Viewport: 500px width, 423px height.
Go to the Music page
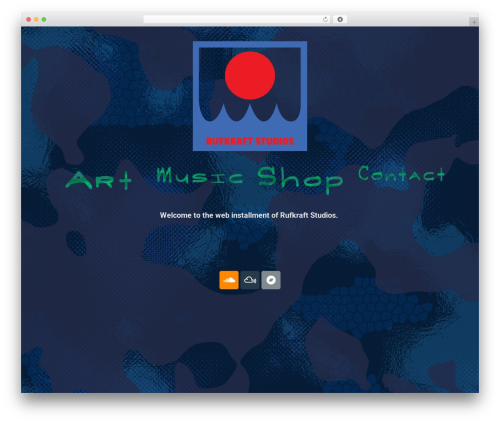point(200,176)
